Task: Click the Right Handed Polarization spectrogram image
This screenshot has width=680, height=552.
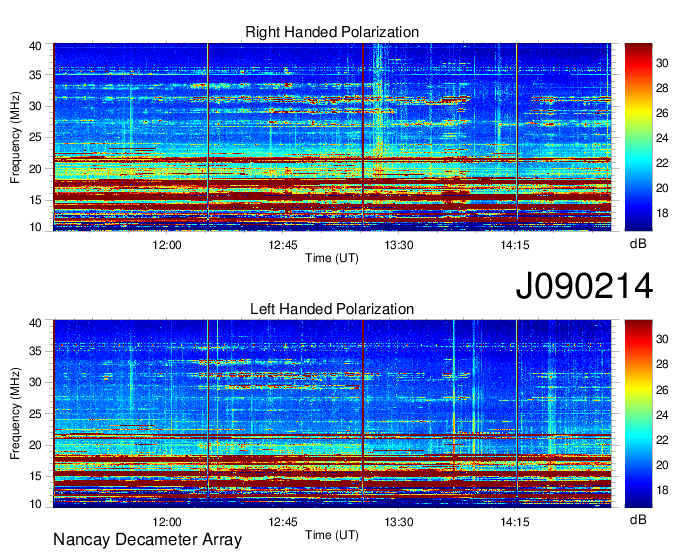Action: coord(332,137)
